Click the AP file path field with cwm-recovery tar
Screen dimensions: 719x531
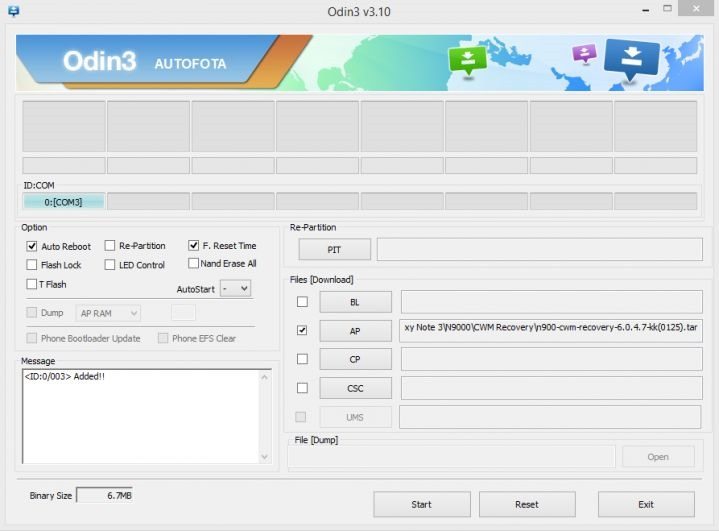point(551,331)
